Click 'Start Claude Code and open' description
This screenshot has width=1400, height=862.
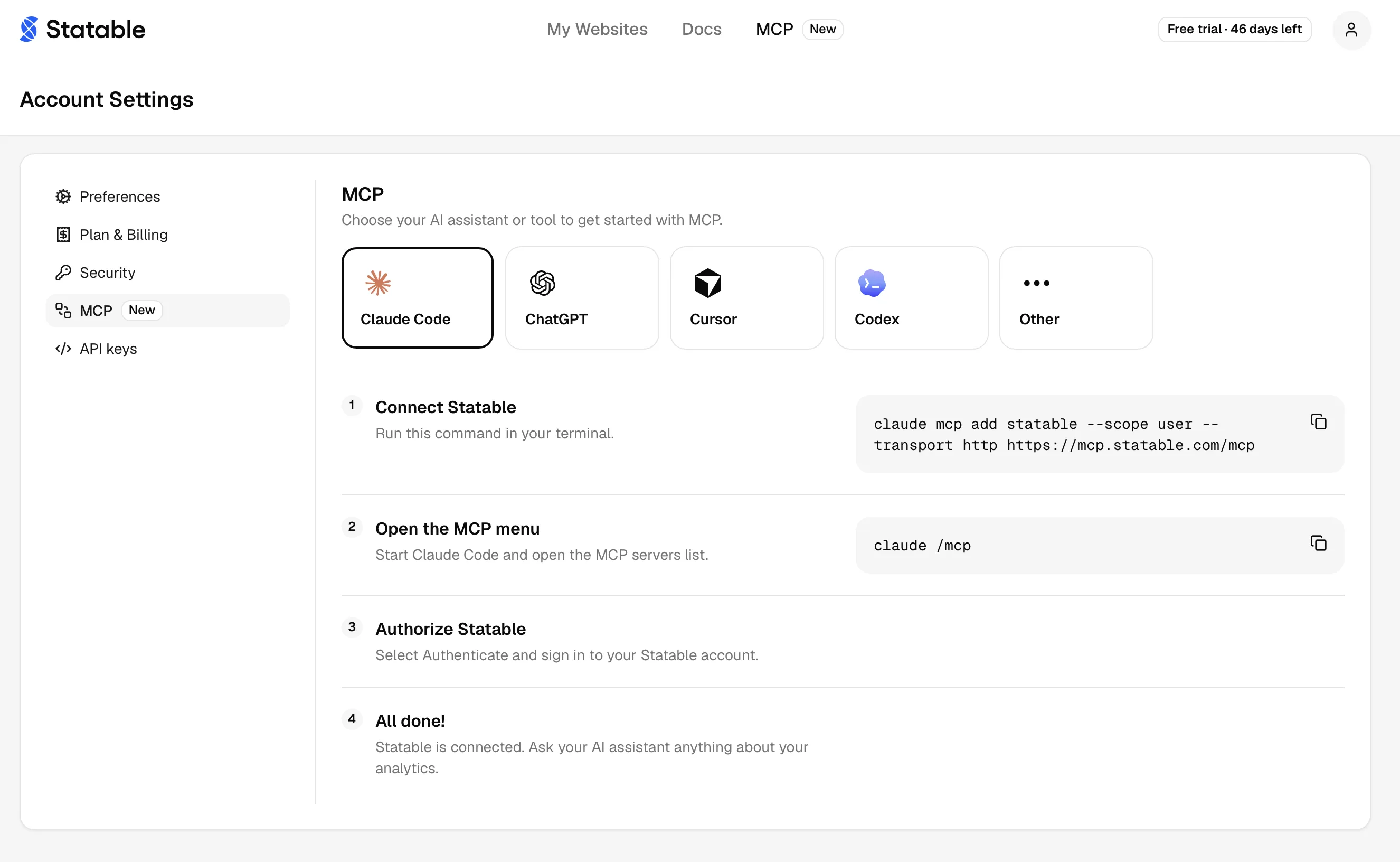point(542,555)
